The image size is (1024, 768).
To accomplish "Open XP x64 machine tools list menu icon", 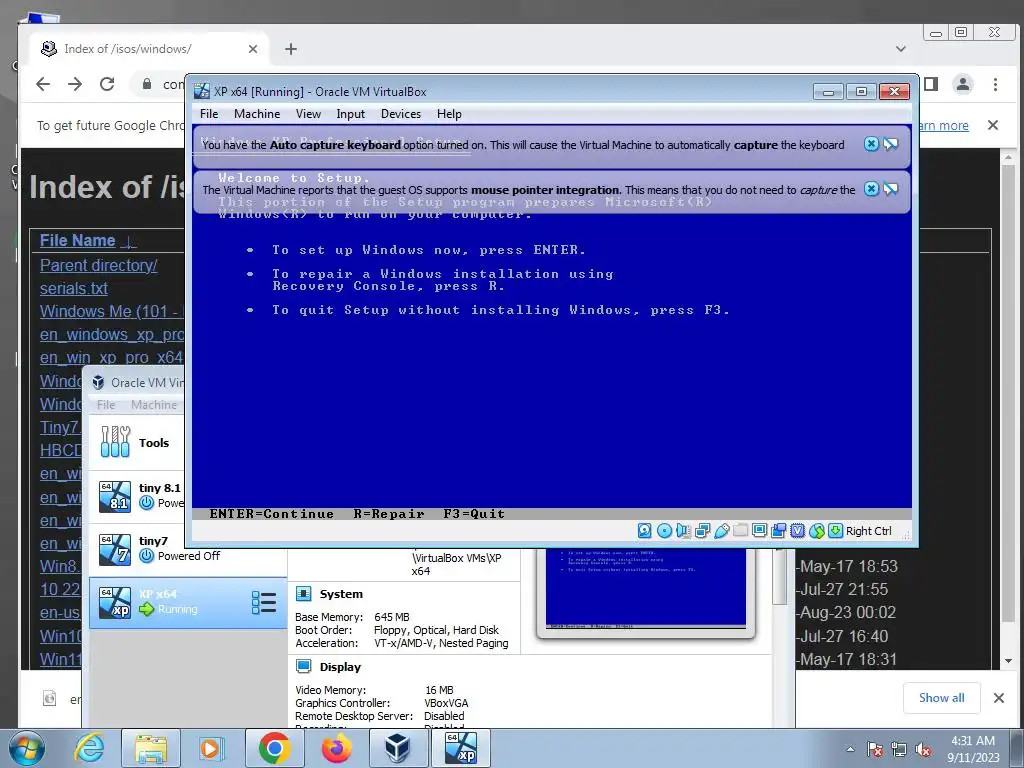I will [264, 602].
